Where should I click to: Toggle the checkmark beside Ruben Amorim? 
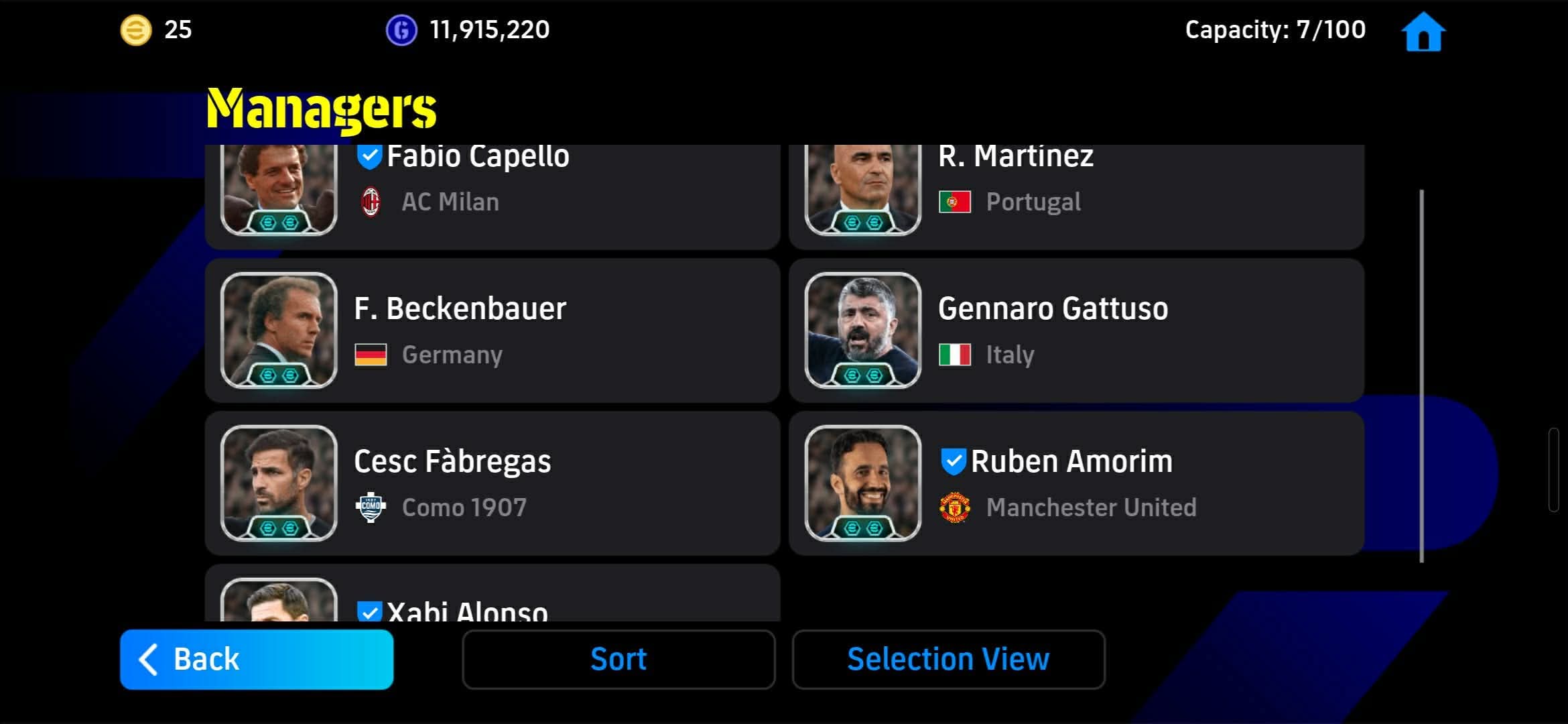coord(953,461)
